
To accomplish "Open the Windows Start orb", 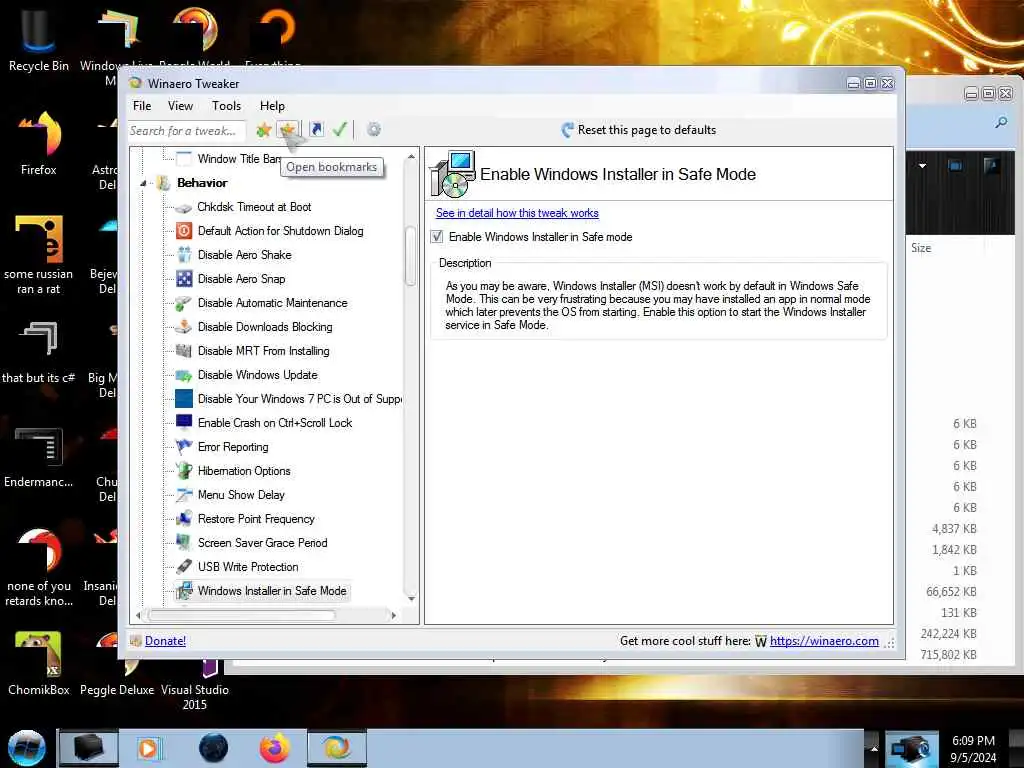I will coord(26,748).
